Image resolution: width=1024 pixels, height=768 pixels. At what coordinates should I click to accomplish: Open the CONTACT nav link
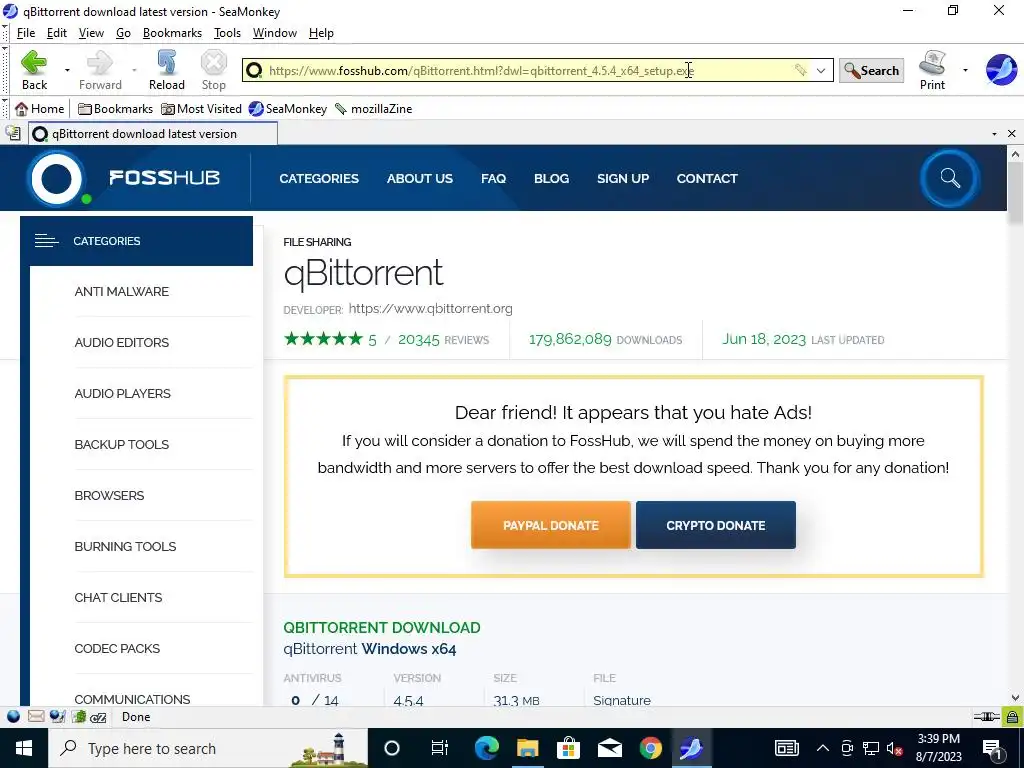click(707, 178)
